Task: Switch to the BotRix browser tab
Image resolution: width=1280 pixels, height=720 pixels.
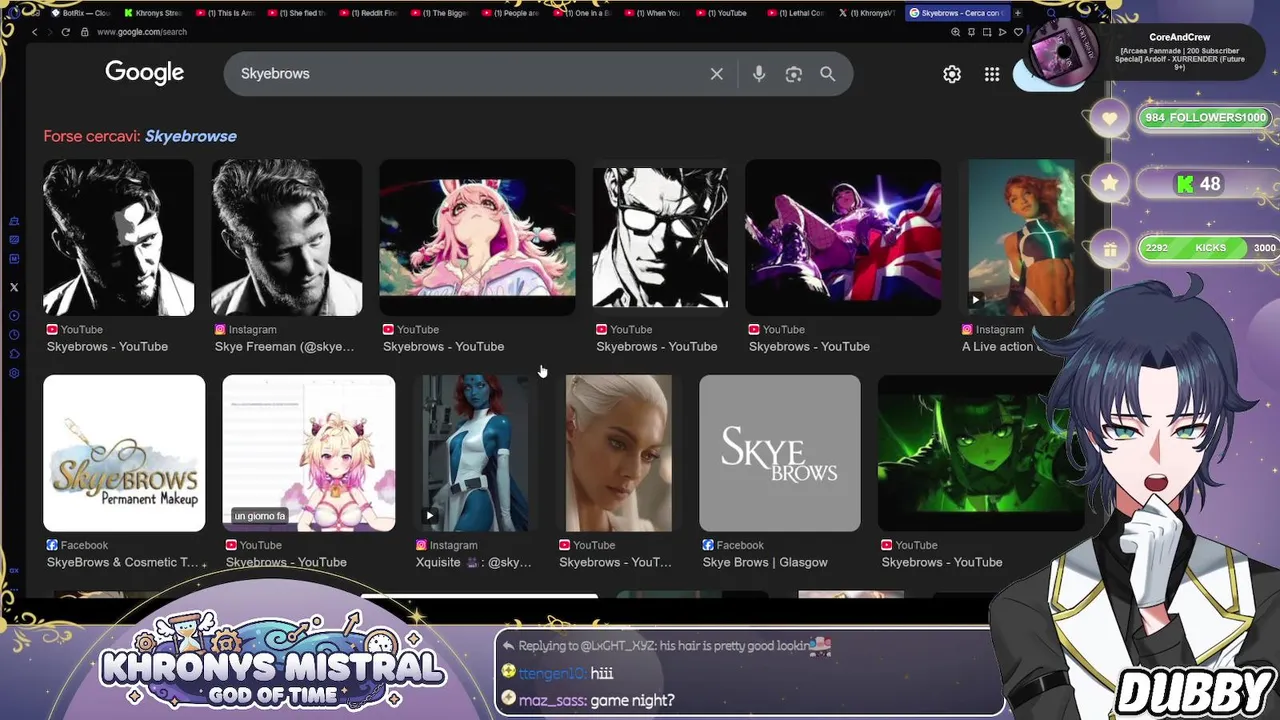Action: 82,13
